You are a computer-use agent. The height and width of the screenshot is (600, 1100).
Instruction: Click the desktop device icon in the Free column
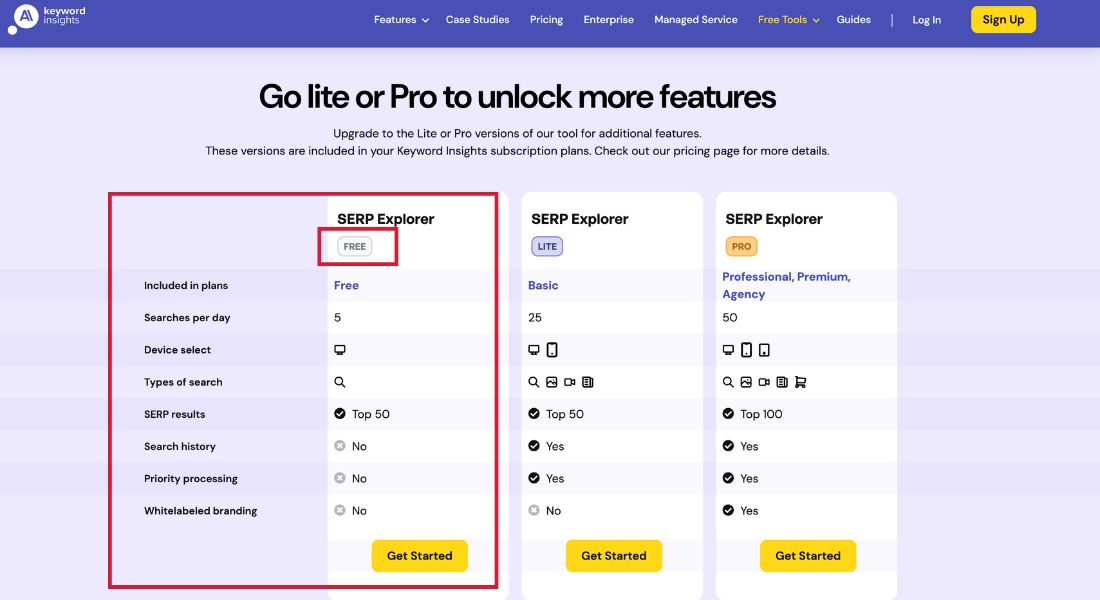pos(340,349)
